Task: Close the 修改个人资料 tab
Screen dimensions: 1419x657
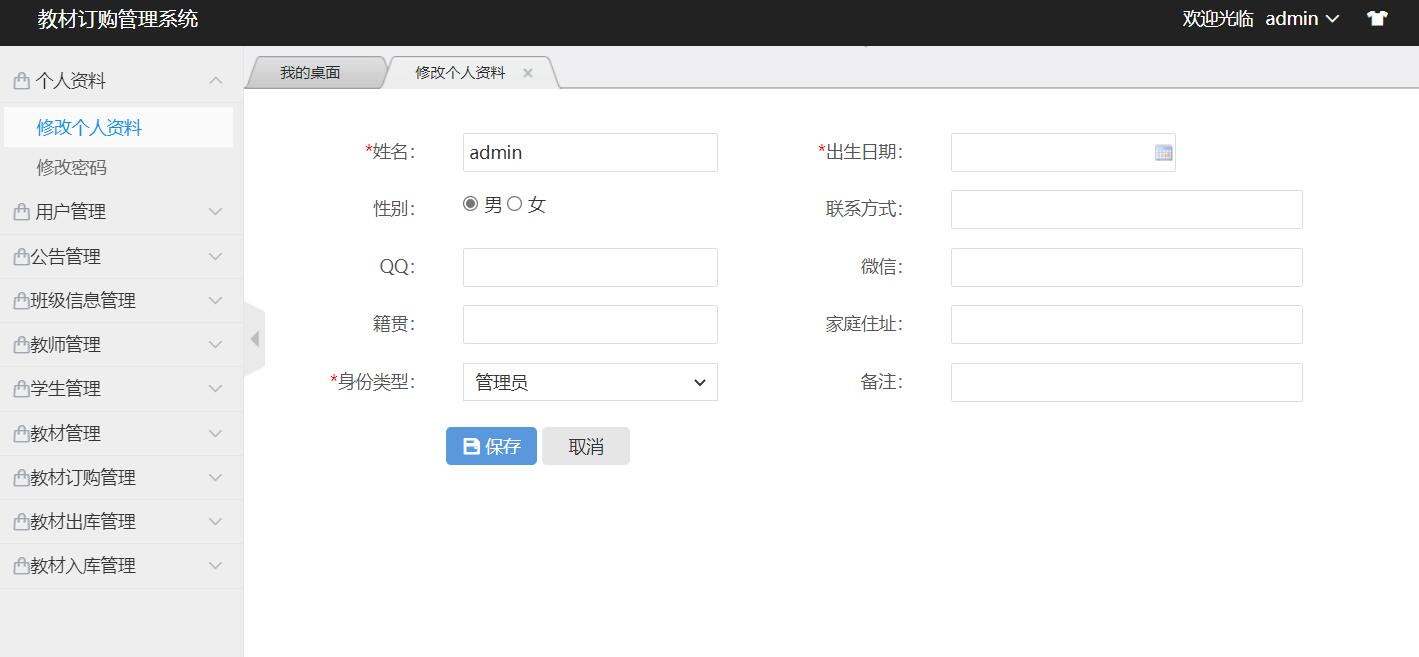Action: (528, 72)
